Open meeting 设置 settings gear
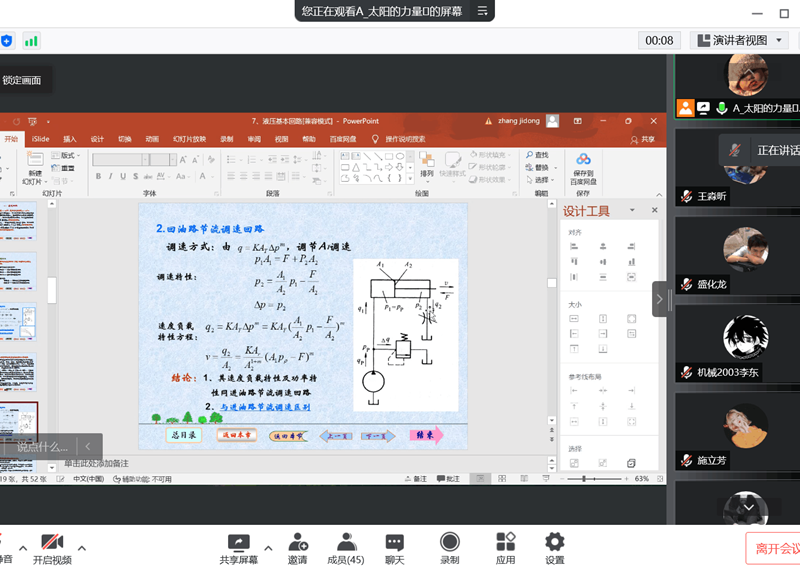This screenshot has height=569, width=800. tap(554, 543)
